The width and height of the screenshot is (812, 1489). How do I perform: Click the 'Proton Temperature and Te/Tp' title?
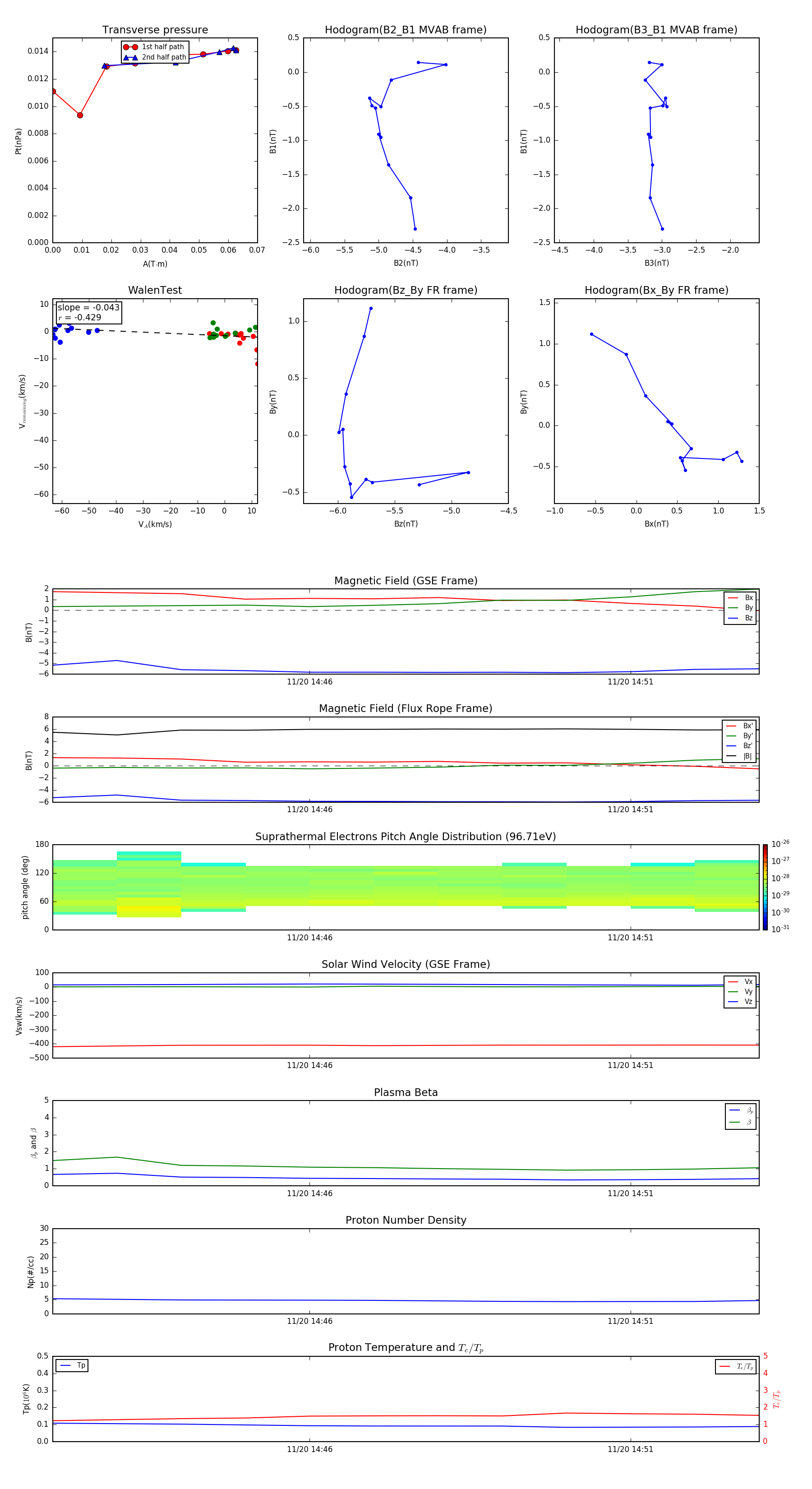406,1348
